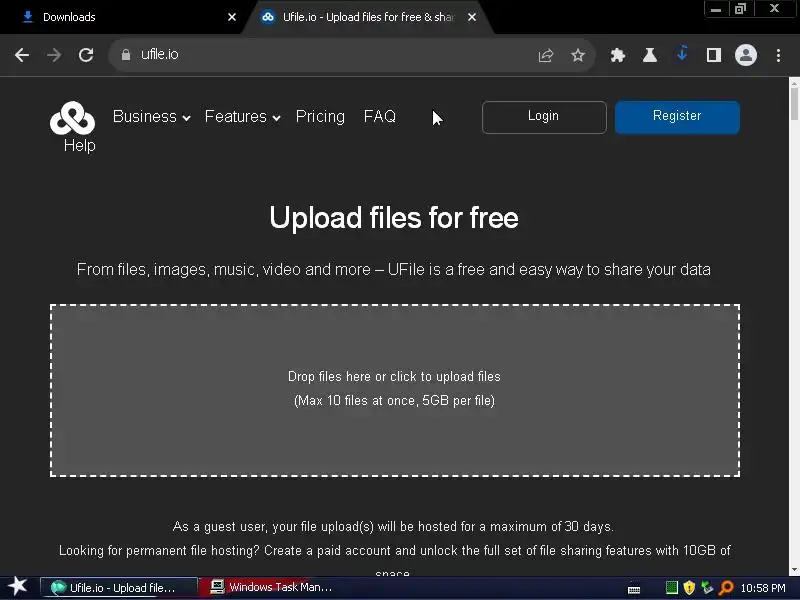800x600 pixels.
Task: Click the Upload files for free heading
Action: 394,218
